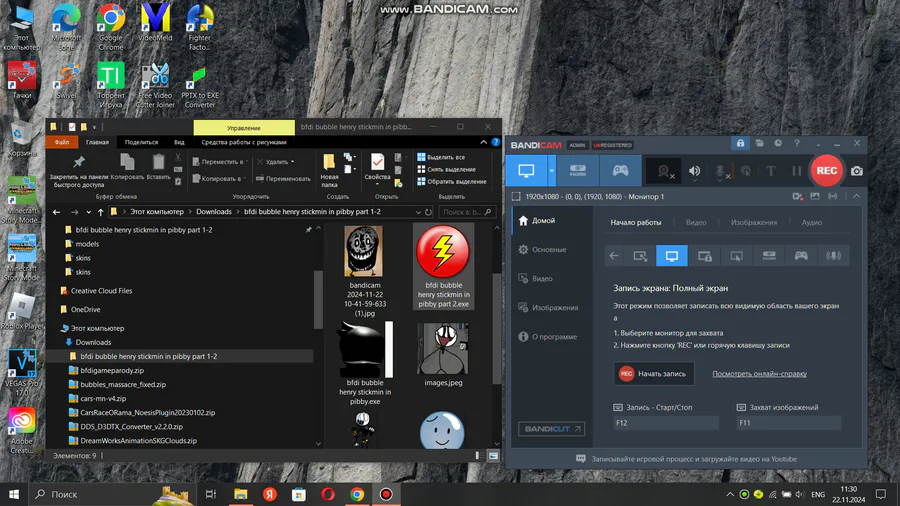Open the Переместить в dropdown
Viewport: 900px width, 506px height.
click(219, 162)
